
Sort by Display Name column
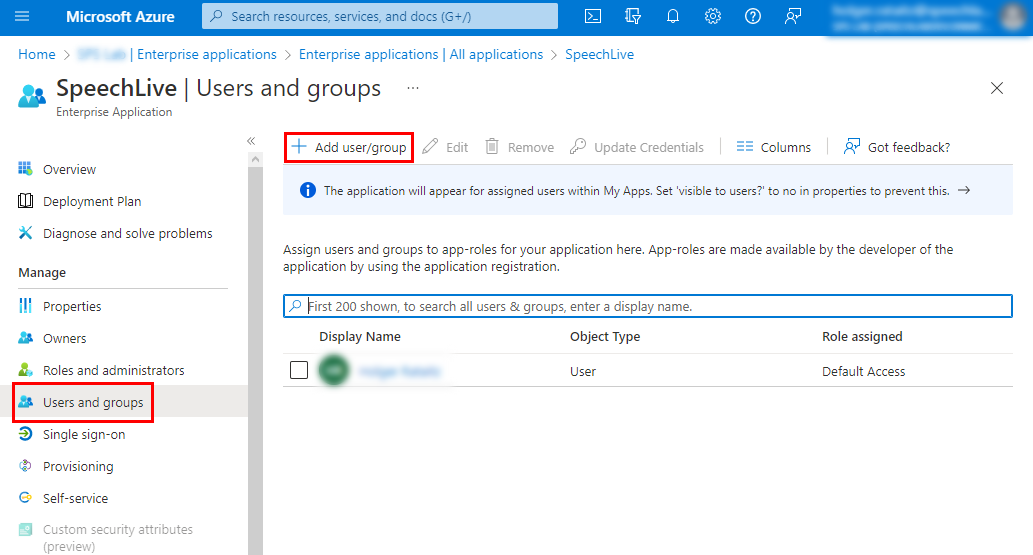click(x=360, y=336)
